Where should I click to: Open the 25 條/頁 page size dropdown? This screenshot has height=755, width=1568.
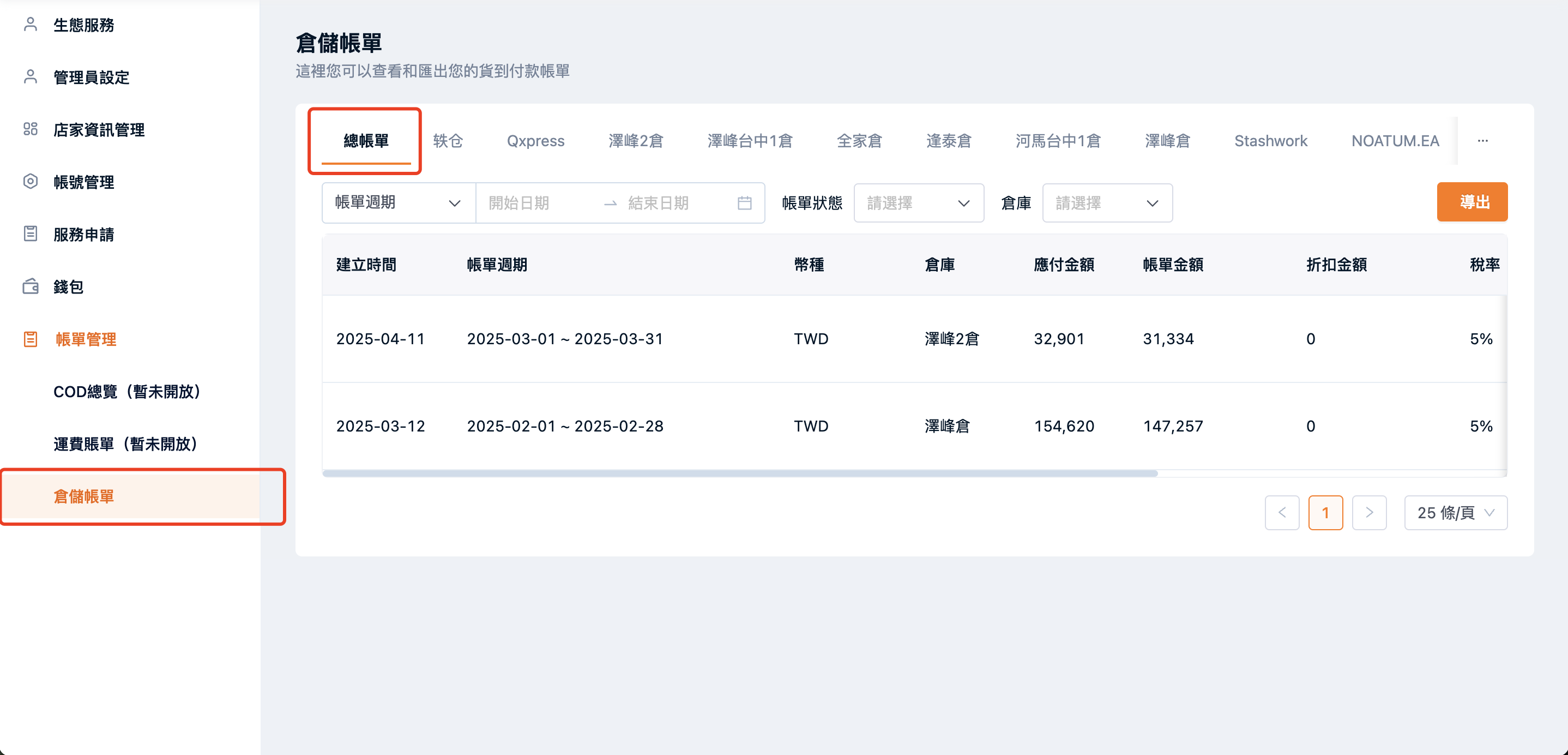coord(1455,513)
